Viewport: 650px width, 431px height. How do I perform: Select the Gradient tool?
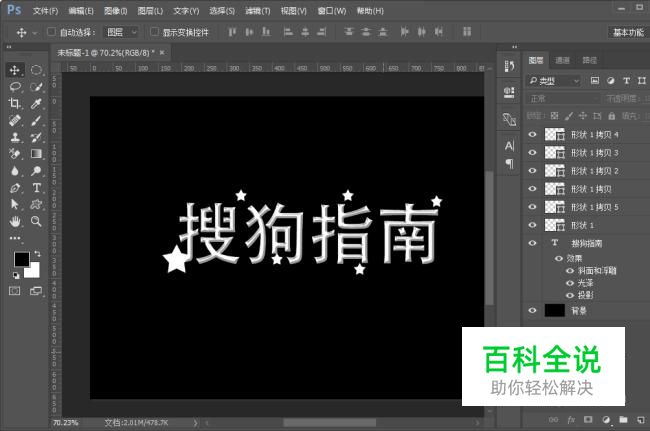pyautogui.click(x=36, y=154)
